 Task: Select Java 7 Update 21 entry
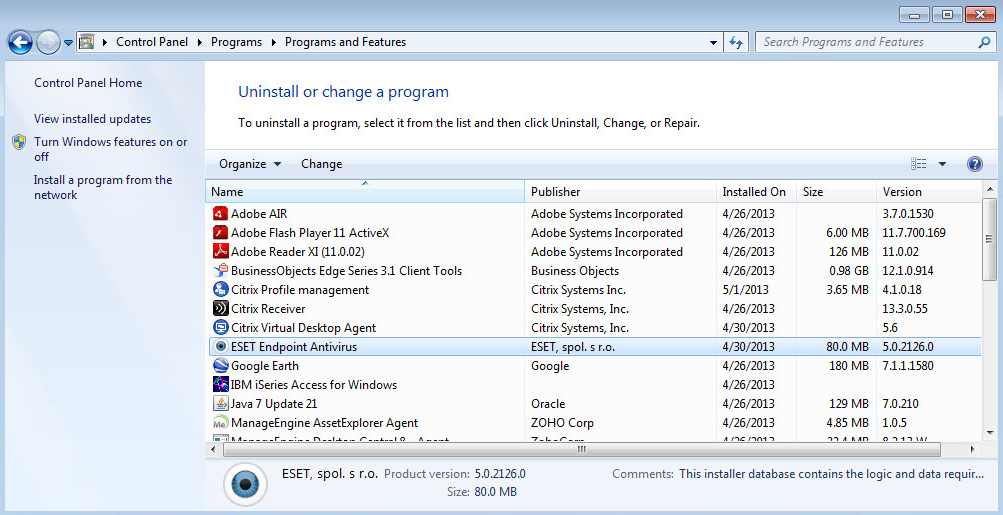coord(274,404)
